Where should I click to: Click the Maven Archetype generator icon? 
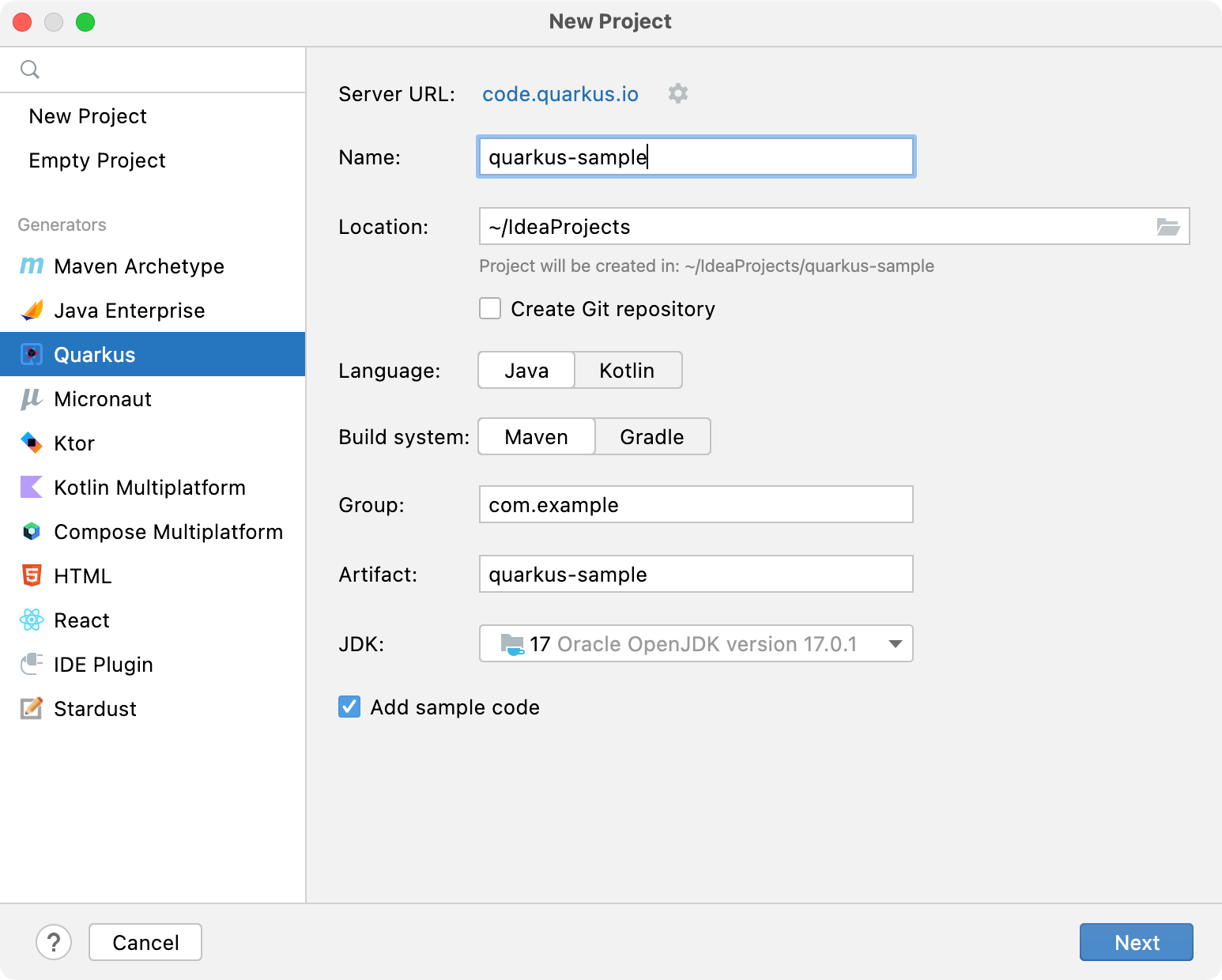[x=32, y=266]
